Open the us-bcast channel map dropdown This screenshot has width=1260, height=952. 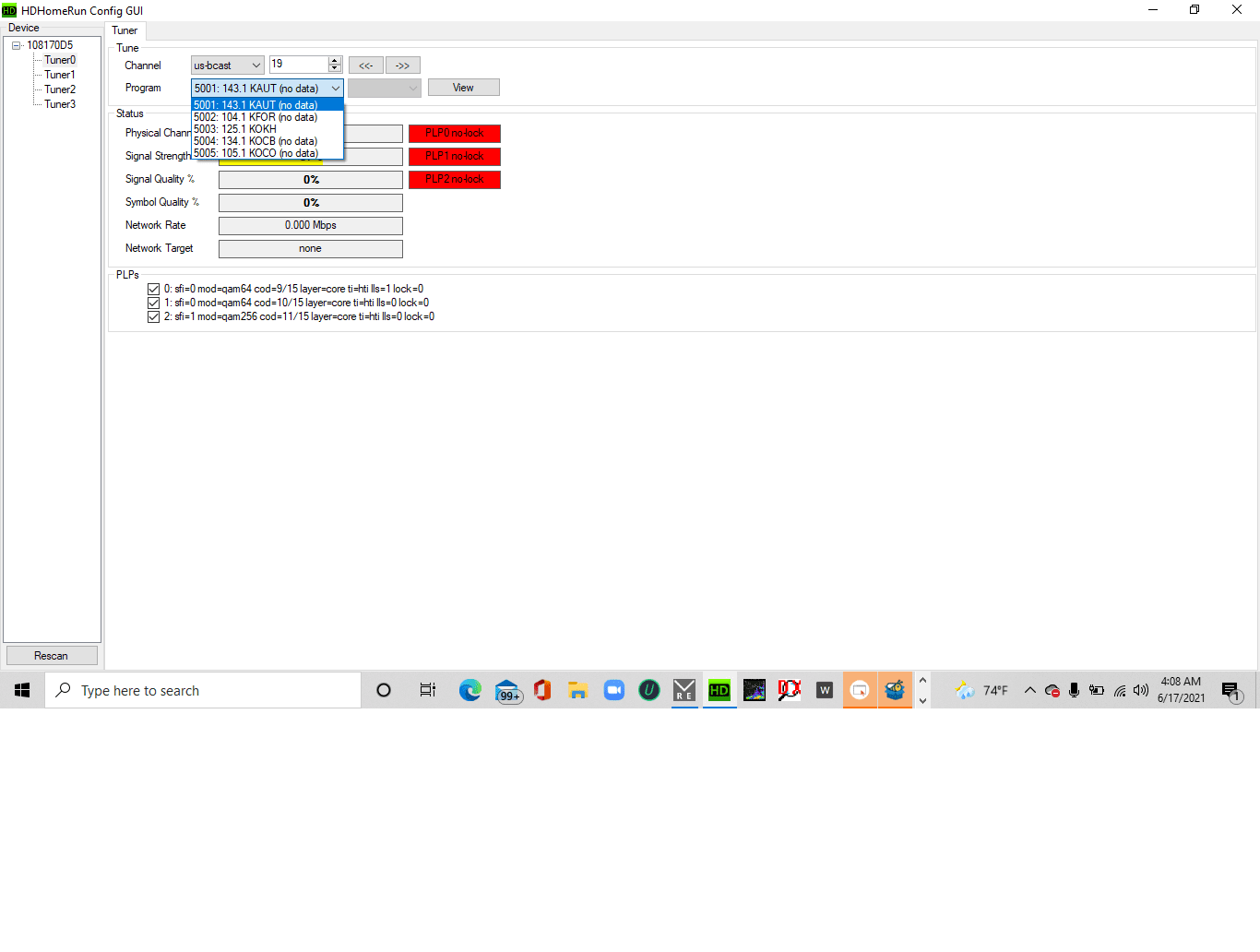click(x=228, y=65)
